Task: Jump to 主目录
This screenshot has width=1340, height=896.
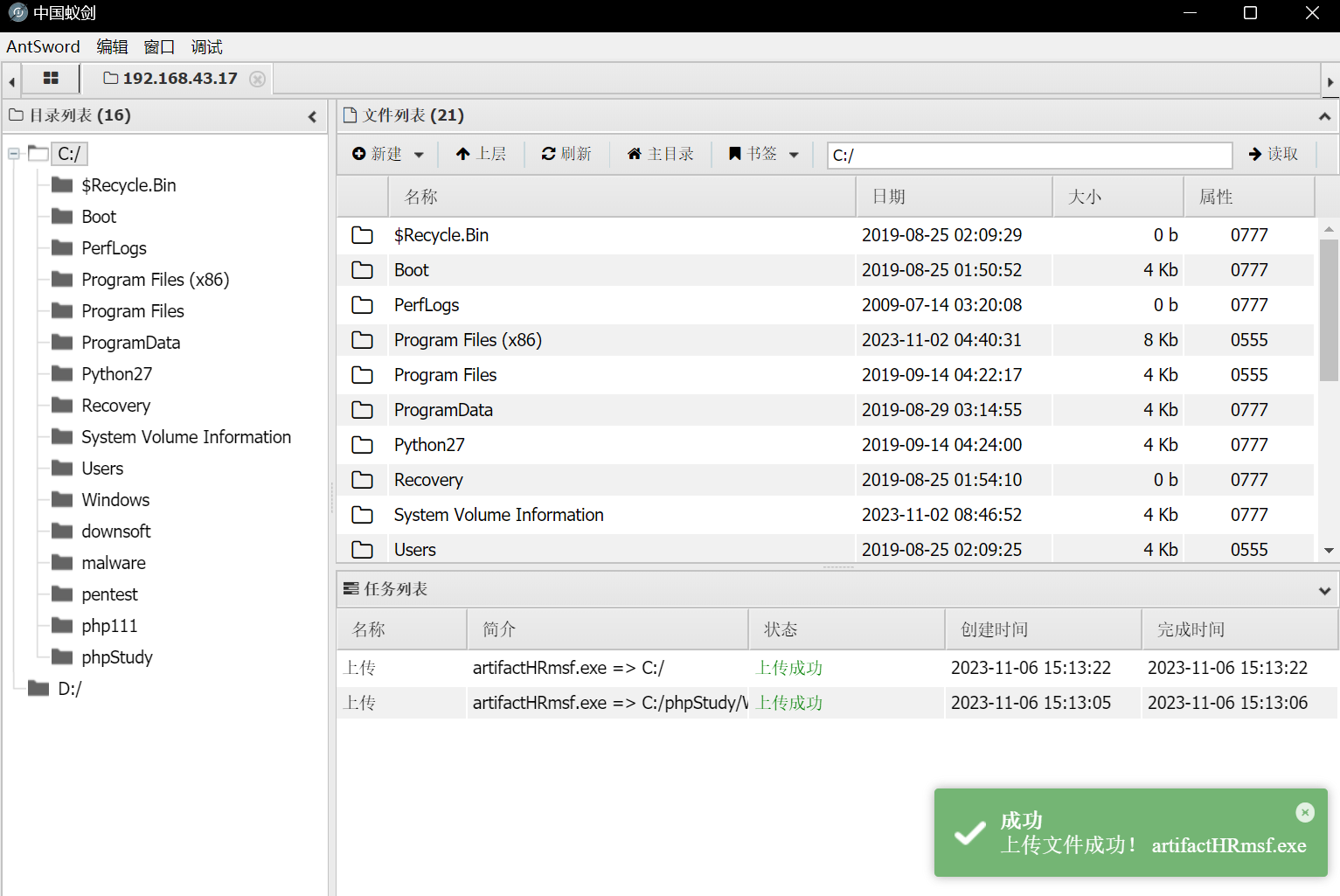Action: point(661,154)
